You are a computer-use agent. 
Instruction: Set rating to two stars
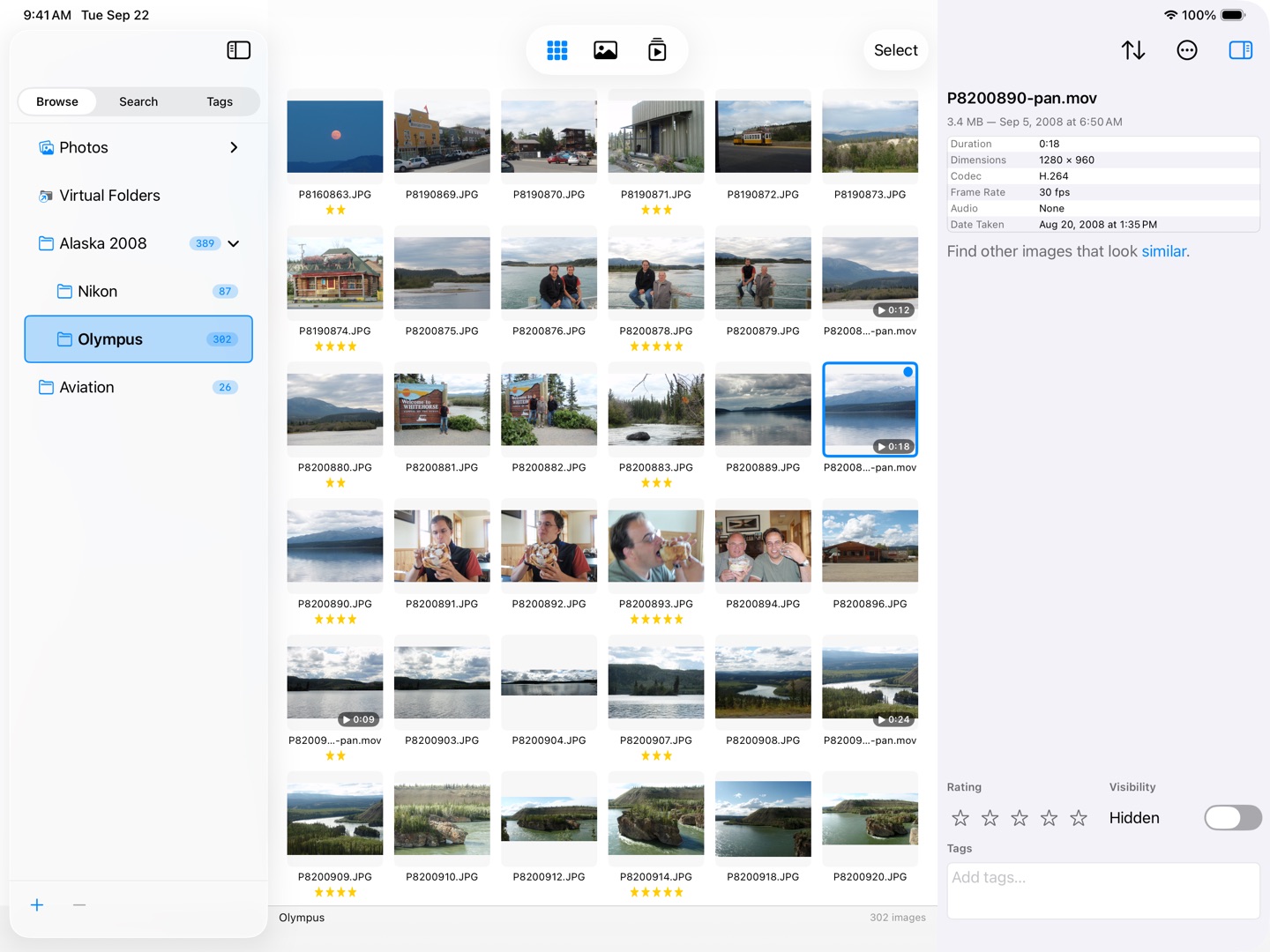[990, 818]
